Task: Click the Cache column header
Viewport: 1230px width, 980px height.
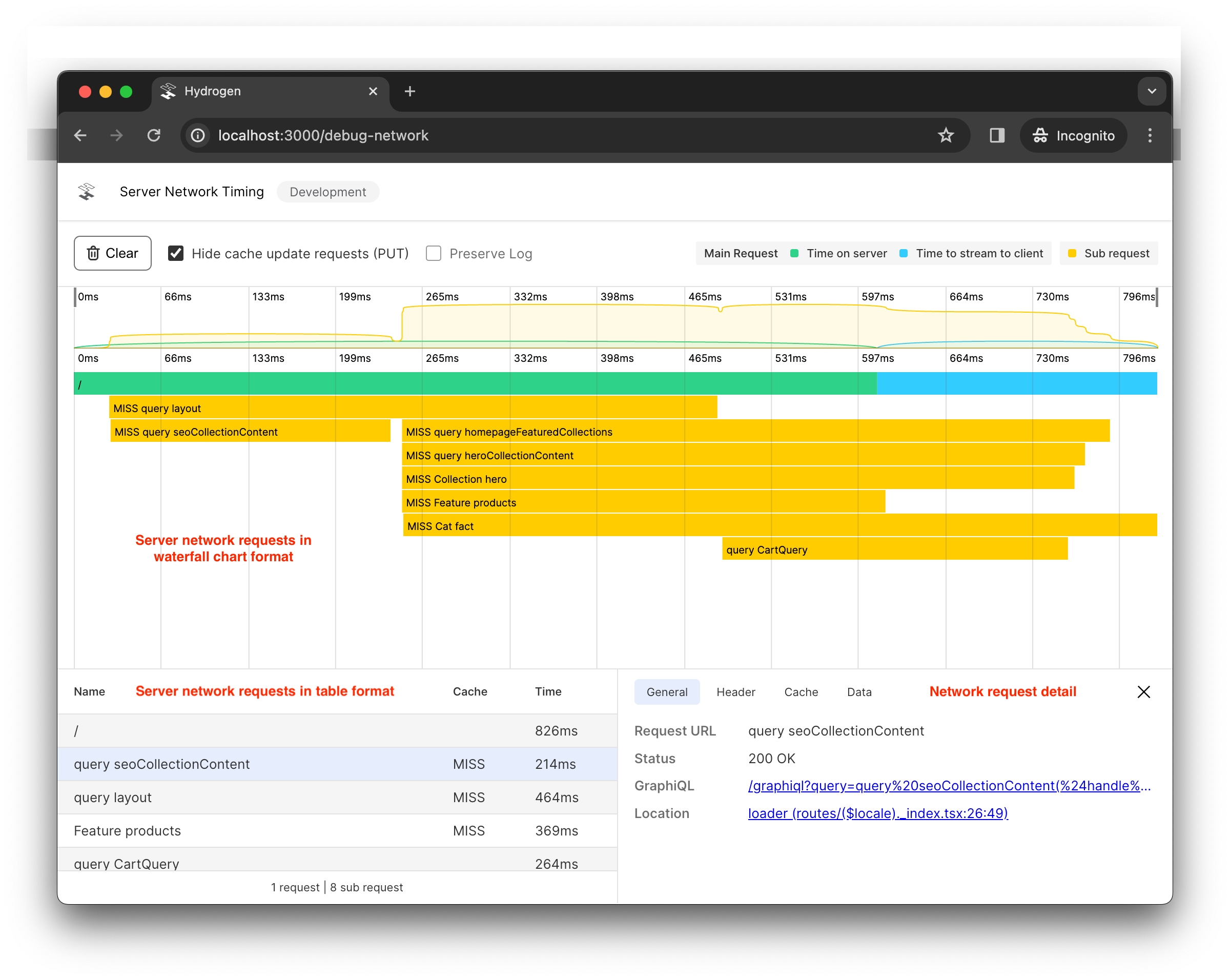Action: pos(469,691)
